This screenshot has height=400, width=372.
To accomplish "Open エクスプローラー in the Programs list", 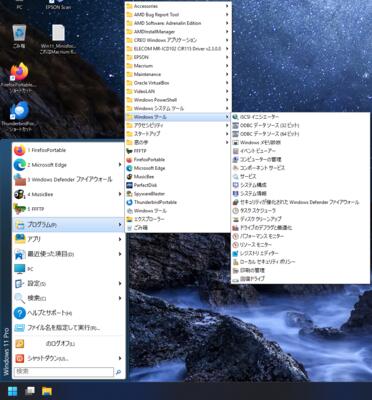I will click(x=178, y=219).
